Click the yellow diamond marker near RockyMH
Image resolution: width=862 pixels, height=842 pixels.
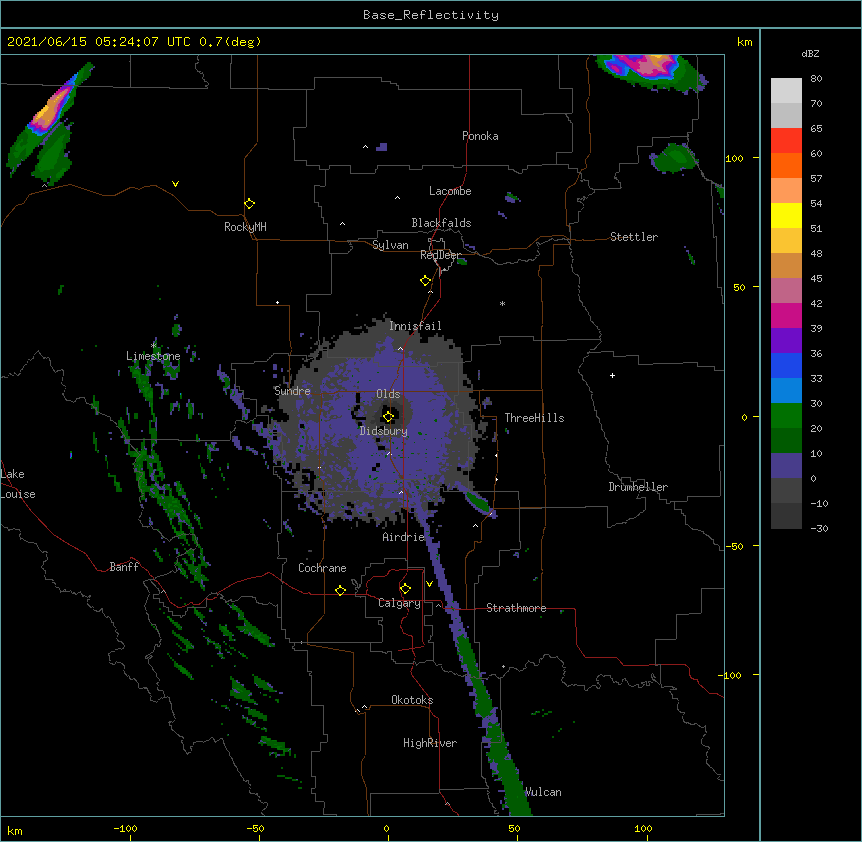[249, 203]
